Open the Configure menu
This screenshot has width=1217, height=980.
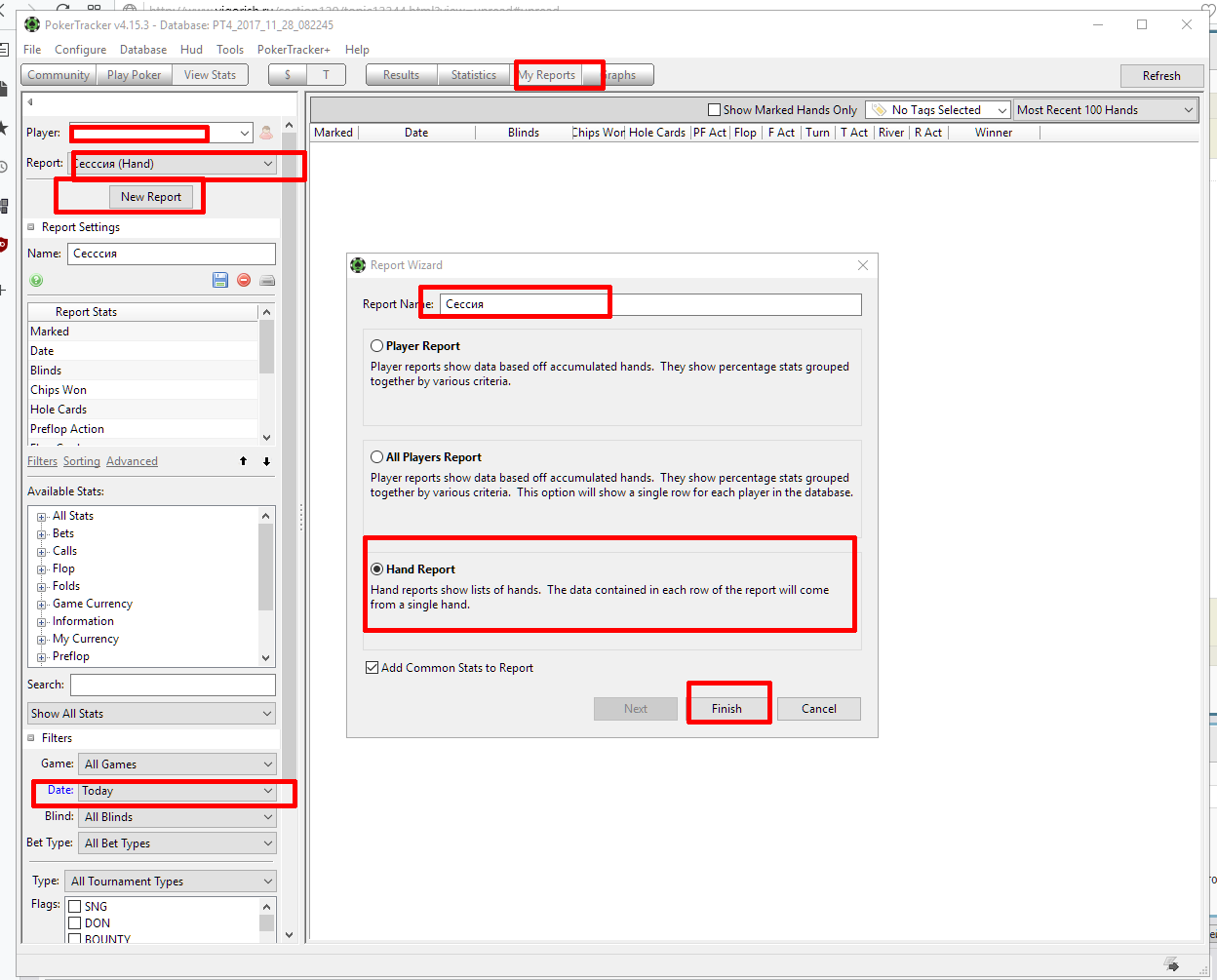[x=80, y=50]
